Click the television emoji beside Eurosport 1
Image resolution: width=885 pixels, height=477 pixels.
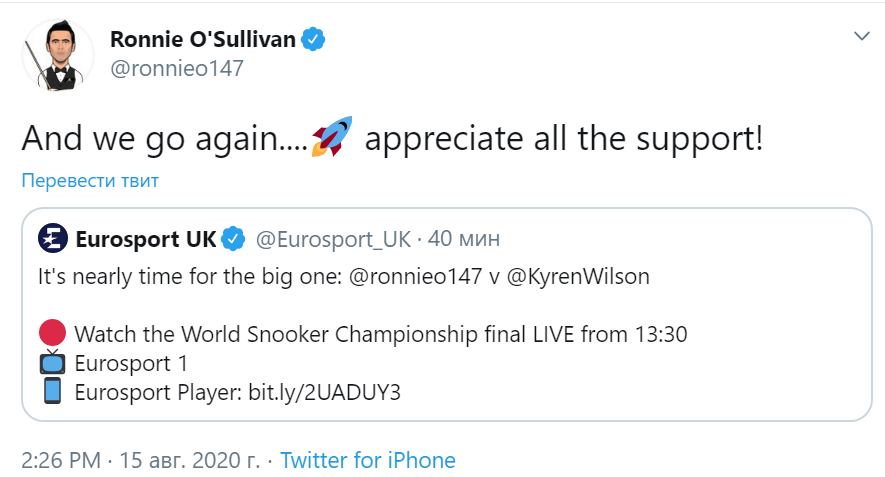tap(54, 362)
